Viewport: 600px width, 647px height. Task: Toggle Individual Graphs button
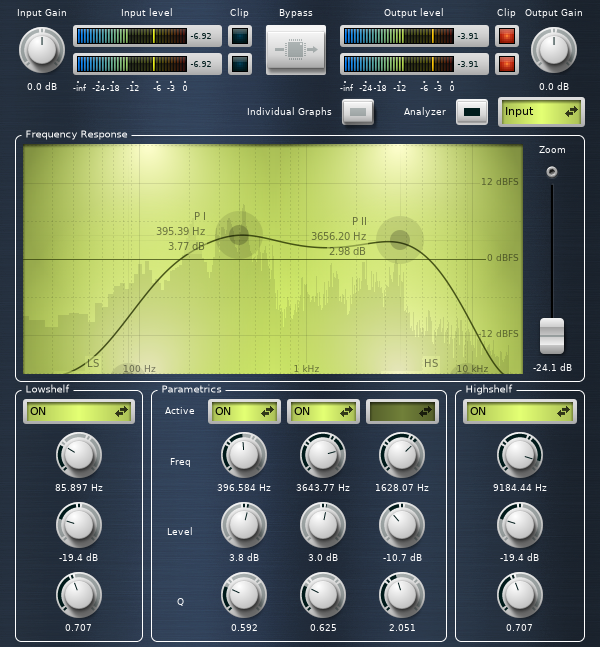pyautogui.click(x=358, y=112)
